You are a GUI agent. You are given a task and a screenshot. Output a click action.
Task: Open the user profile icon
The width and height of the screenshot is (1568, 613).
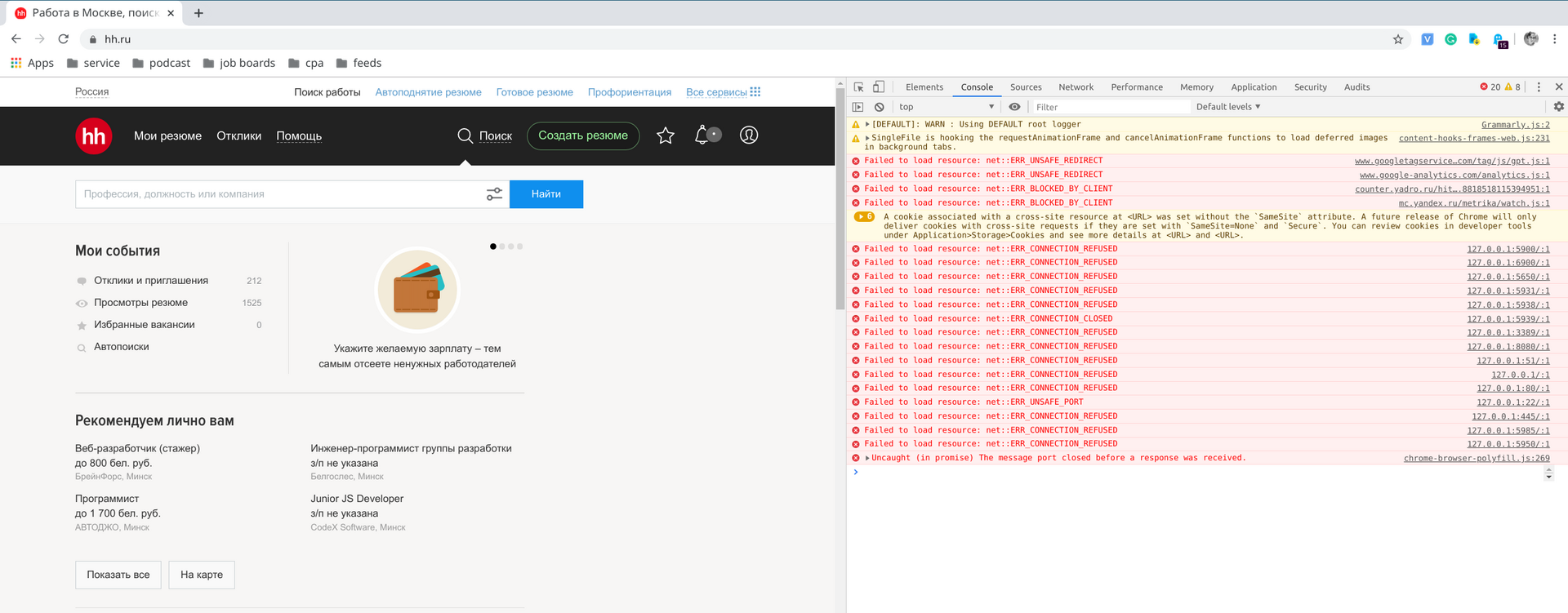tap(749, 135)
